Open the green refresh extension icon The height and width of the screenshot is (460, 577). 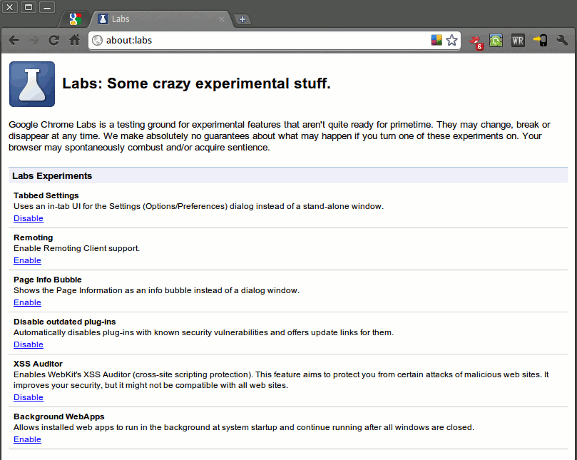pos(496,40)
